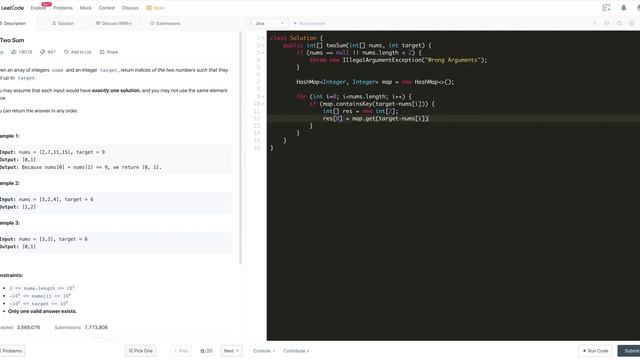Open the Contest menu item

pyautogui.click(x=107, y=8)
